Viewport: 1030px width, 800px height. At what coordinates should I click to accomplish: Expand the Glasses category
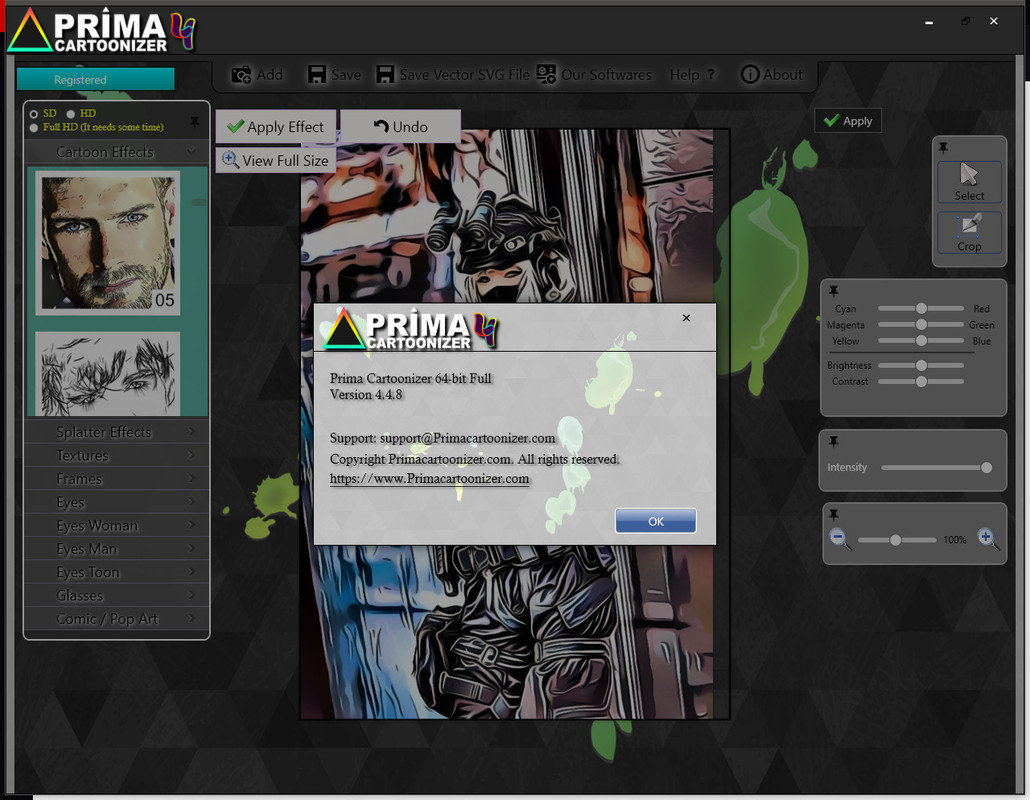point(116,595)
